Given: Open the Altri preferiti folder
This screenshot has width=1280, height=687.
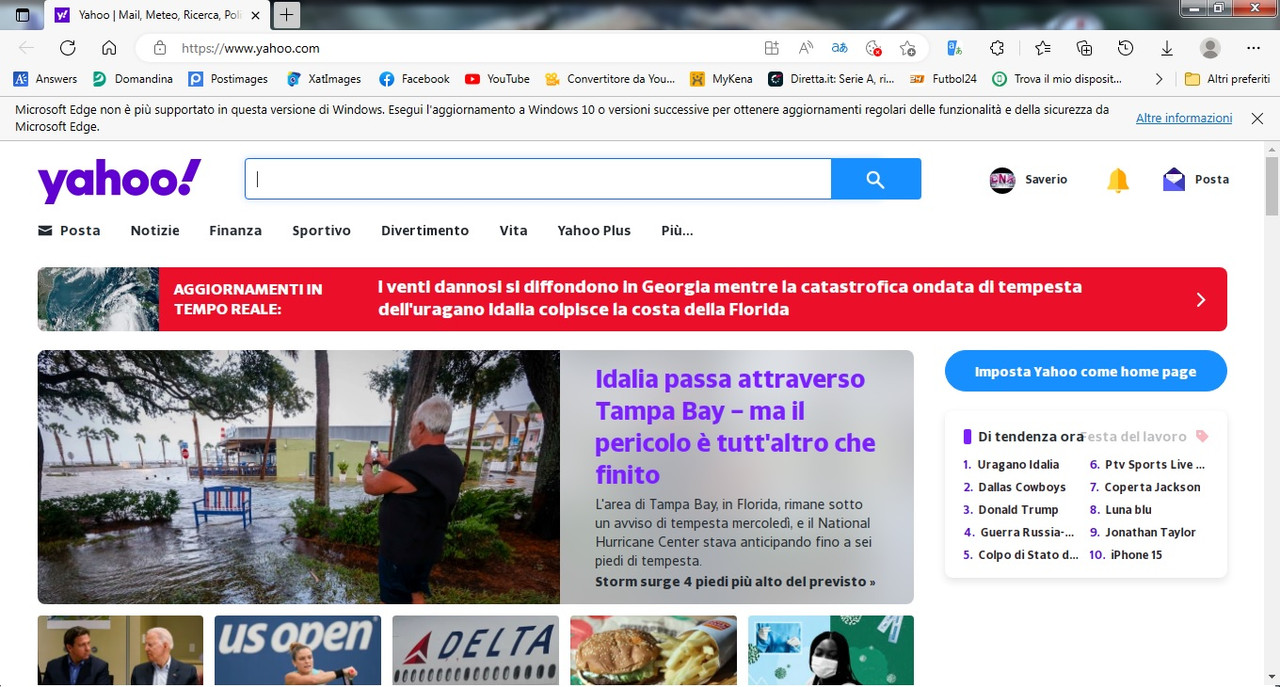Looking at the screenshot, I should pyautogui.click(x=1227, y=79).
